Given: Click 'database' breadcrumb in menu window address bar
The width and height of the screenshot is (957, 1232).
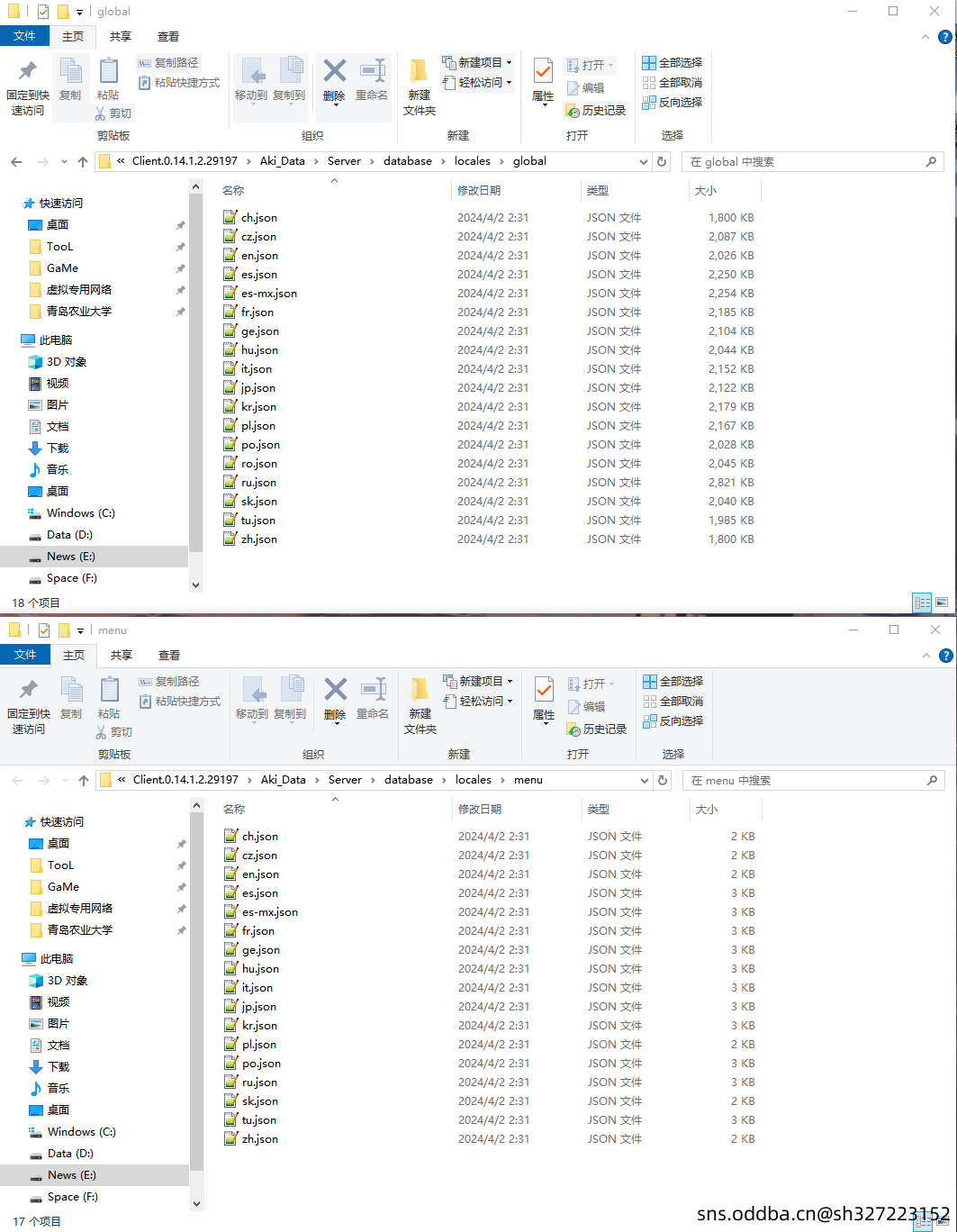Looking at the screenshot, I should (409, 780).
